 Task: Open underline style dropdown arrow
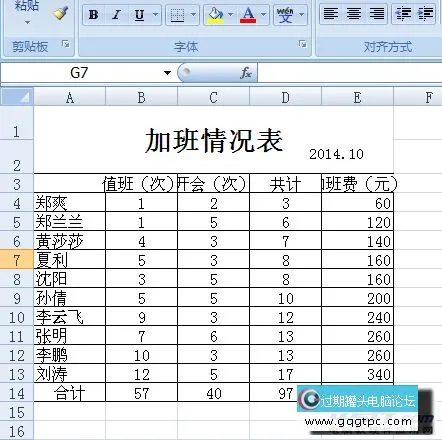tap(155, 15)
